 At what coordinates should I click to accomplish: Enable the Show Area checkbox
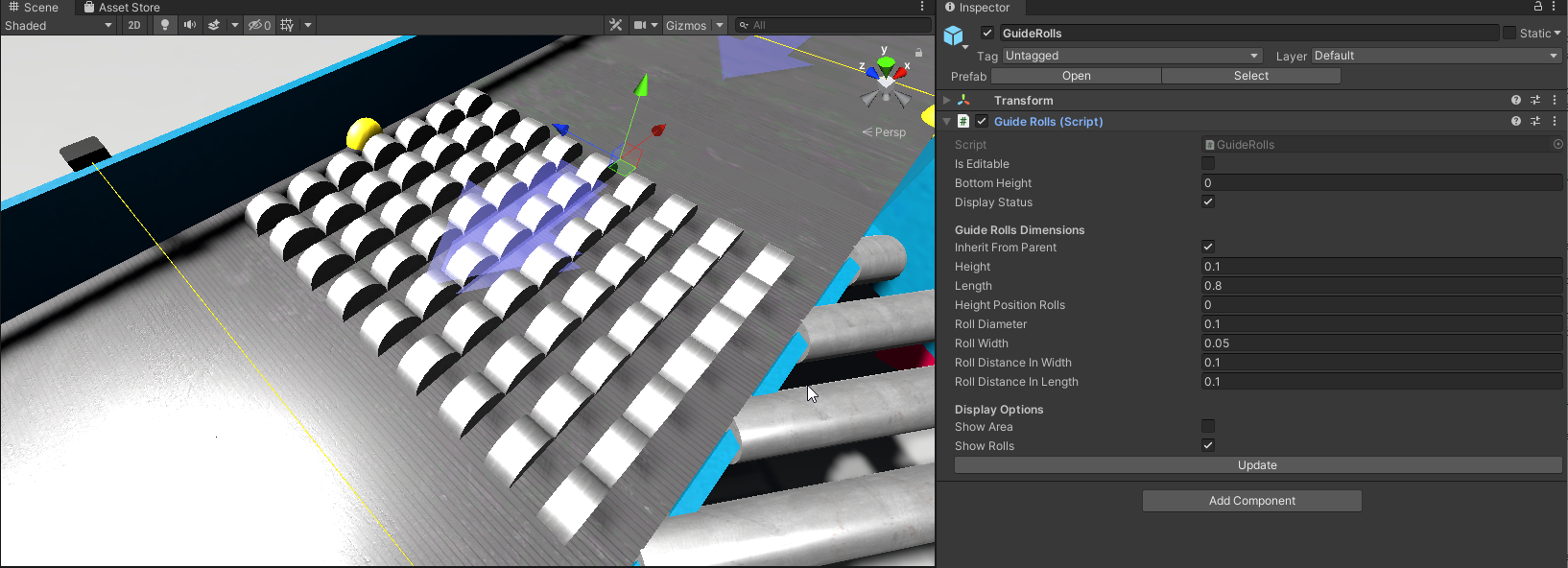coord(1208,427)
